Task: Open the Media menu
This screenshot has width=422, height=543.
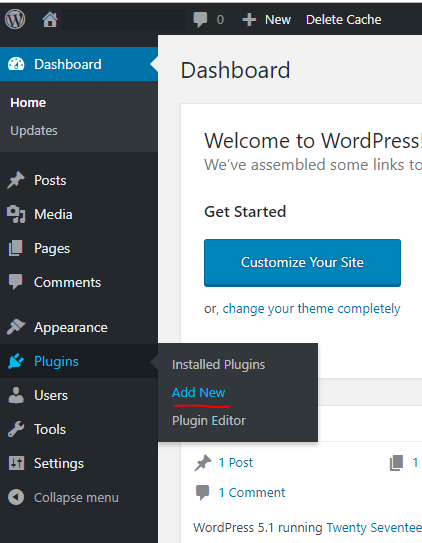Action: point(53,214)
